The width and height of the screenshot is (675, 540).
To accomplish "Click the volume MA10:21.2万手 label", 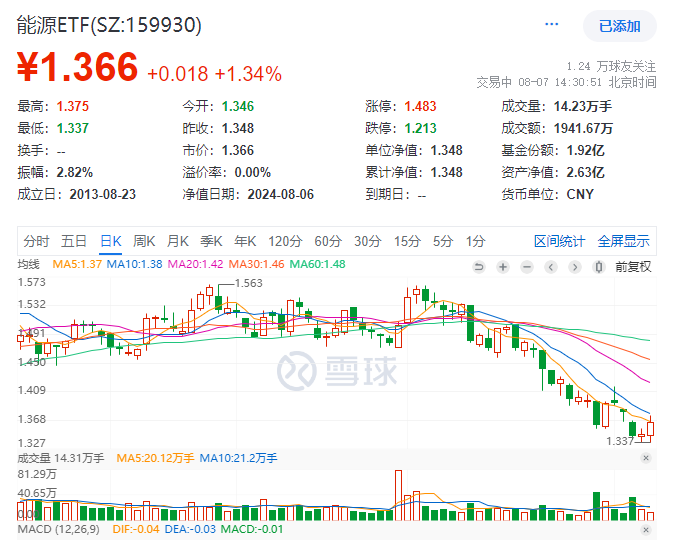I will (x=238, y=458).
